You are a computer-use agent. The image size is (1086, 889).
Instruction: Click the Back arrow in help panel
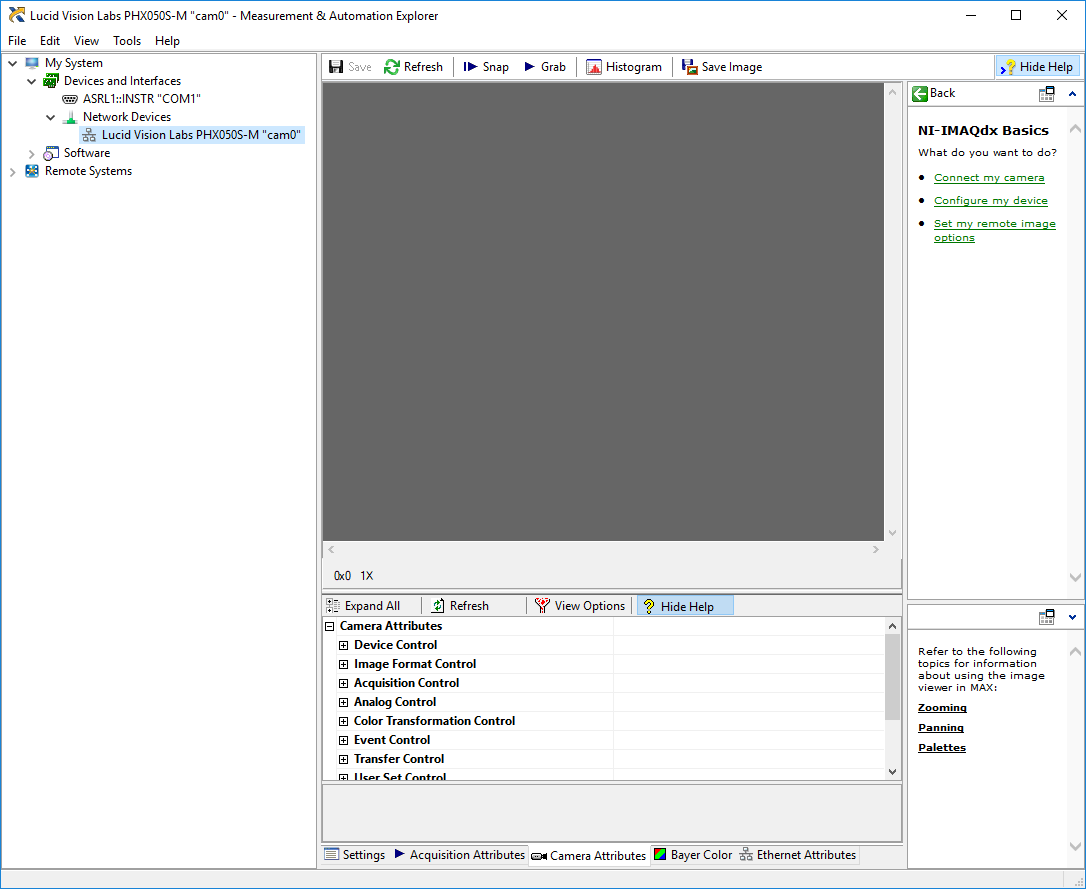921,93
